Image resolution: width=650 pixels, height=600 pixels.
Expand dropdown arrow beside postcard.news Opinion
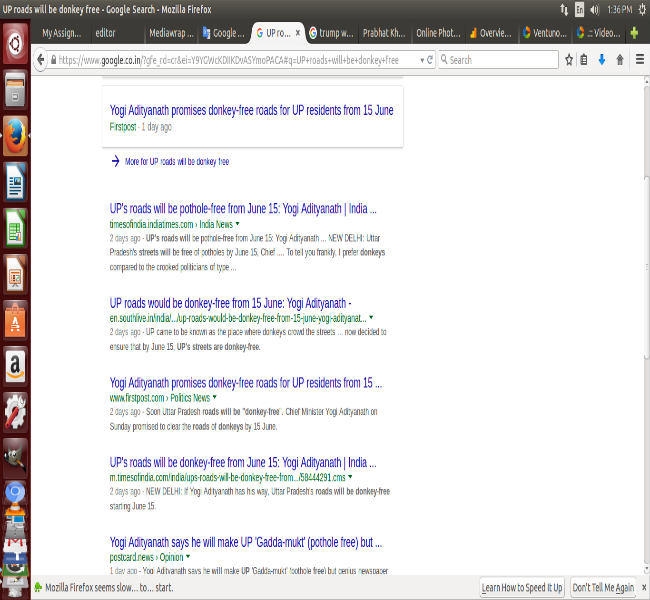point(187,557)
